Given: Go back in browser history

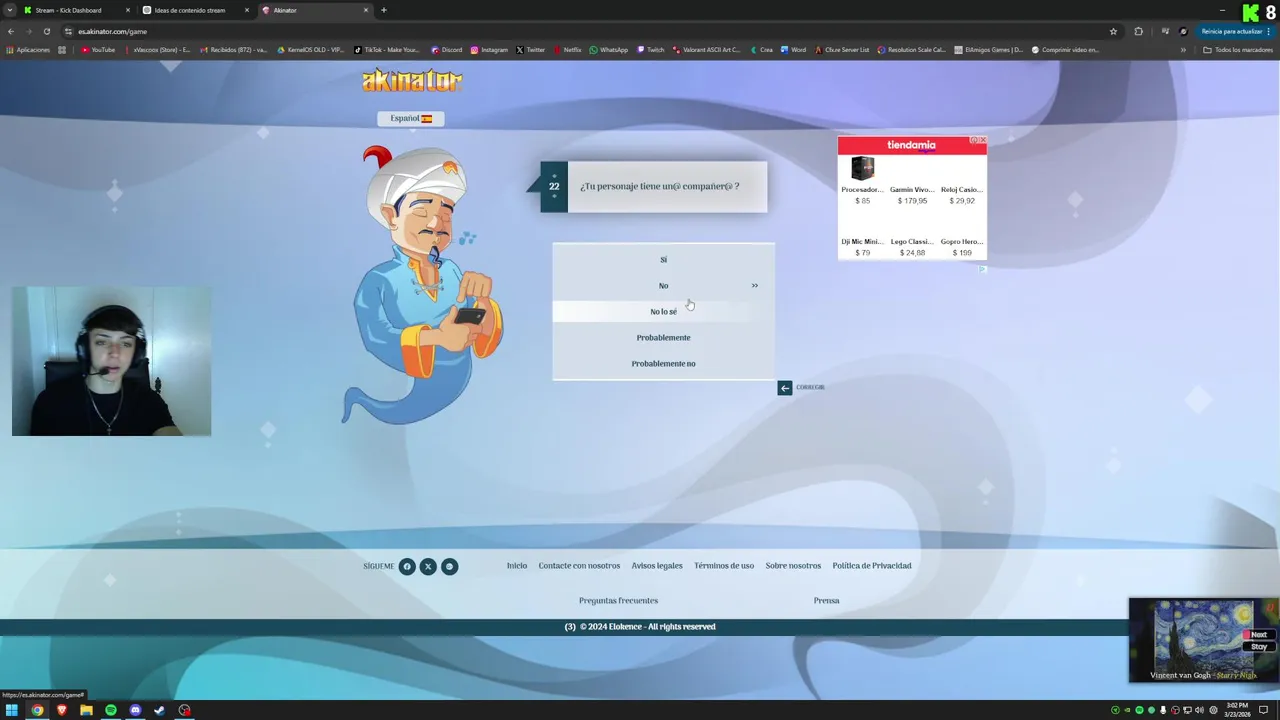Looking at the screenshot, I should coord(11,31).
